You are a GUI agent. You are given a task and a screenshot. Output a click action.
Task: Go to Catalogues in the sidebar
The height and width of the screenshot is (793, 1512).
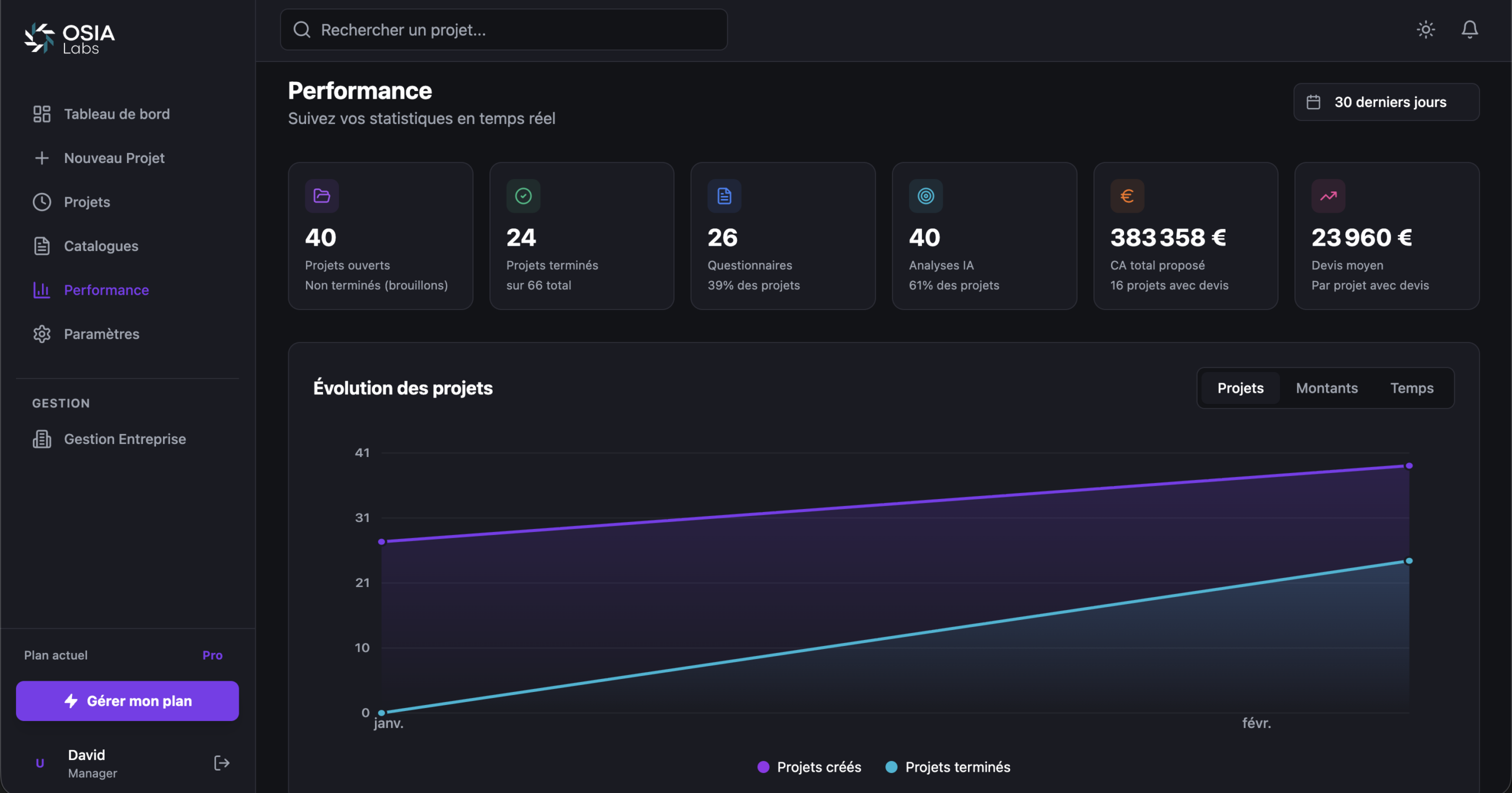pyautogui.click(x=101, y=246)
